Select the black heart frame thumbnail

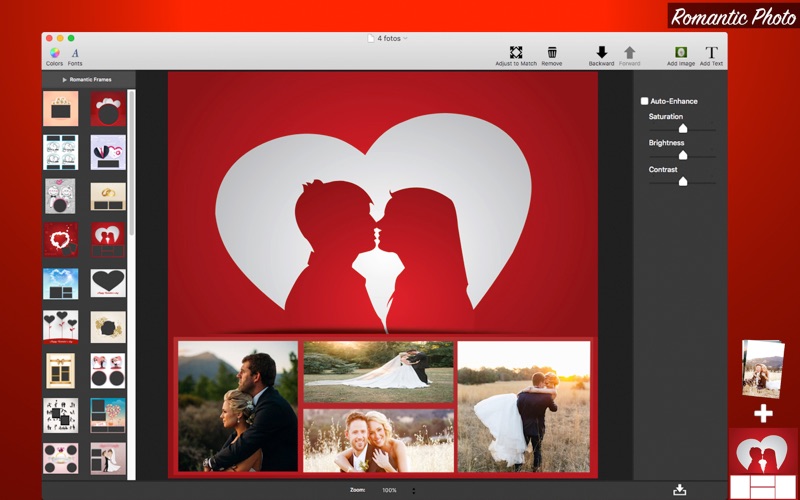108,283
